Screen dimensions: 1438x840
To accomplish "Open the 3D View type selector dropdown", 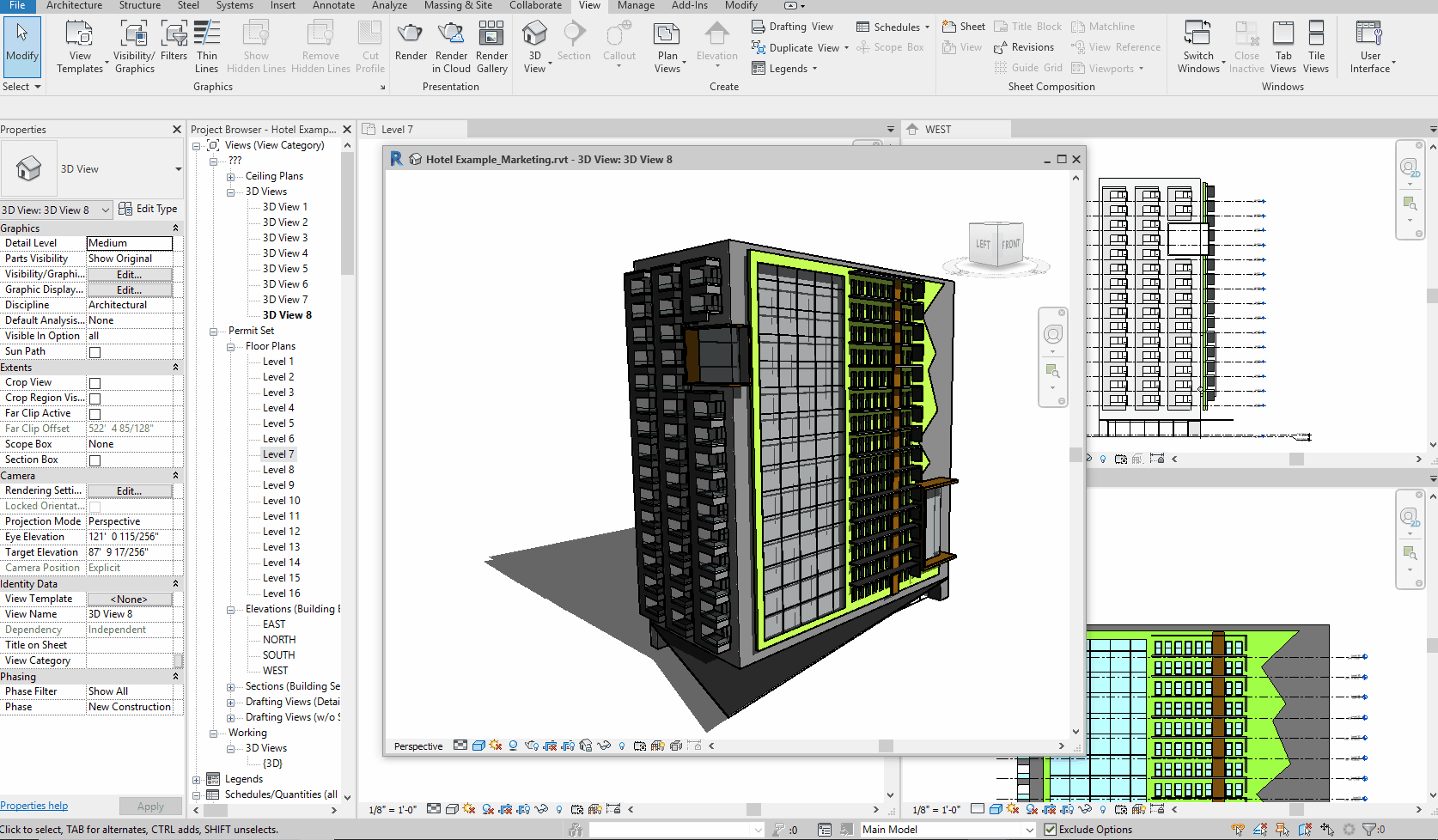I will pos(179,169).
